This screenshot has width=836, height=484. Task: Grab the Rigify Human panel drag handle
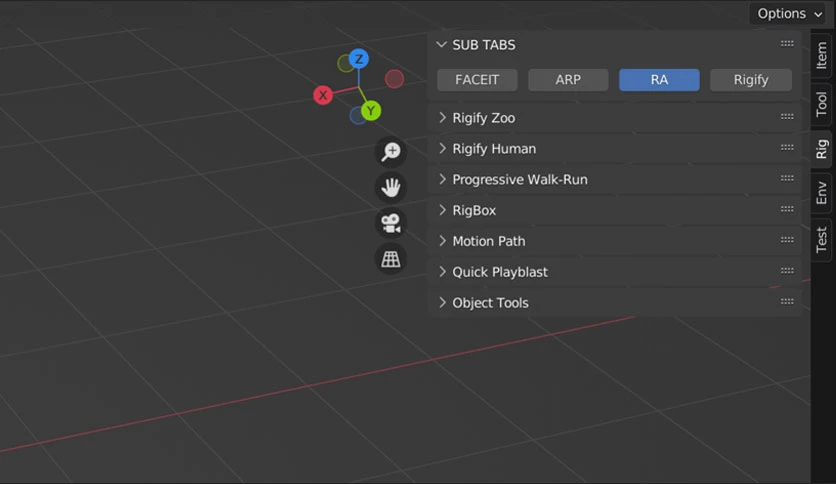click(x=787, y=148)
